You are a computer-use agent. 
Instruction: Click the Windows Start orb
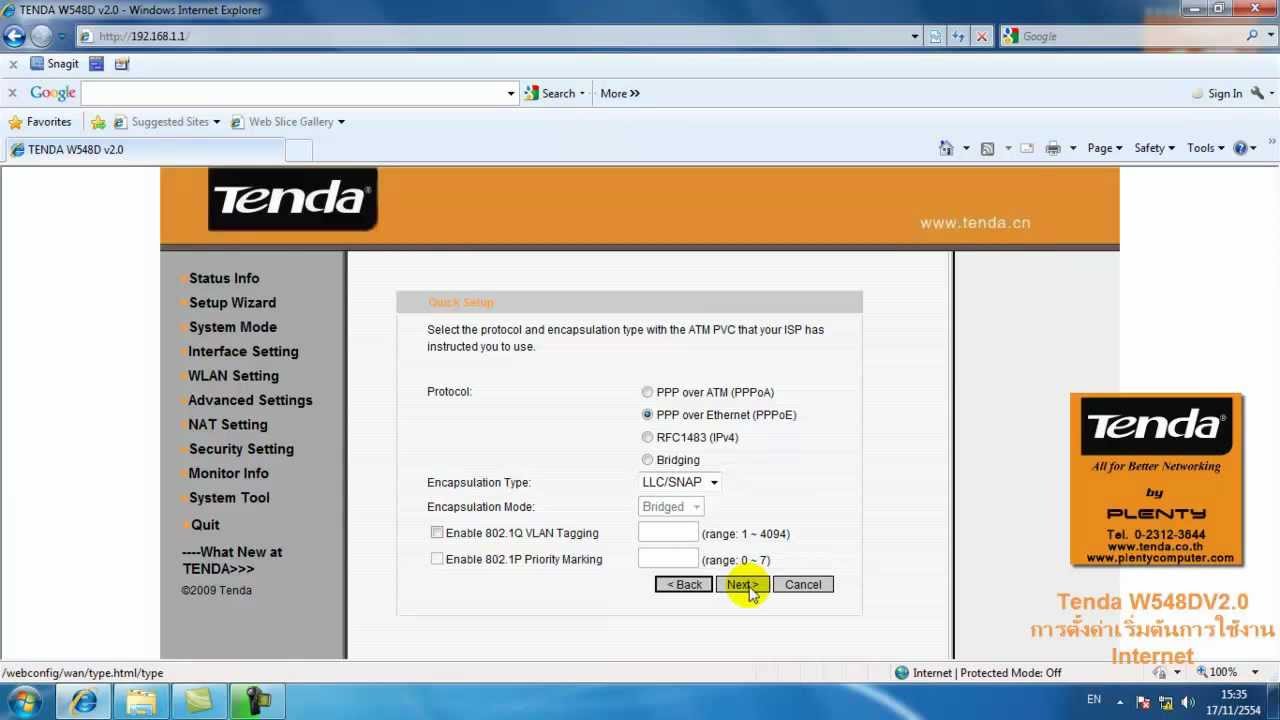(x=24, y=700)
